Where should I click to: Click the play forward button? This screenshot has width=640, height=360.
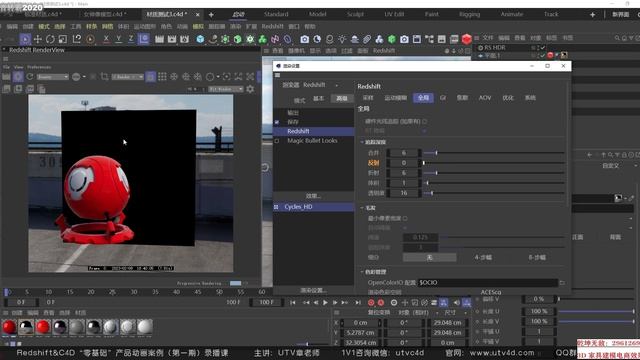pos(325,302)
